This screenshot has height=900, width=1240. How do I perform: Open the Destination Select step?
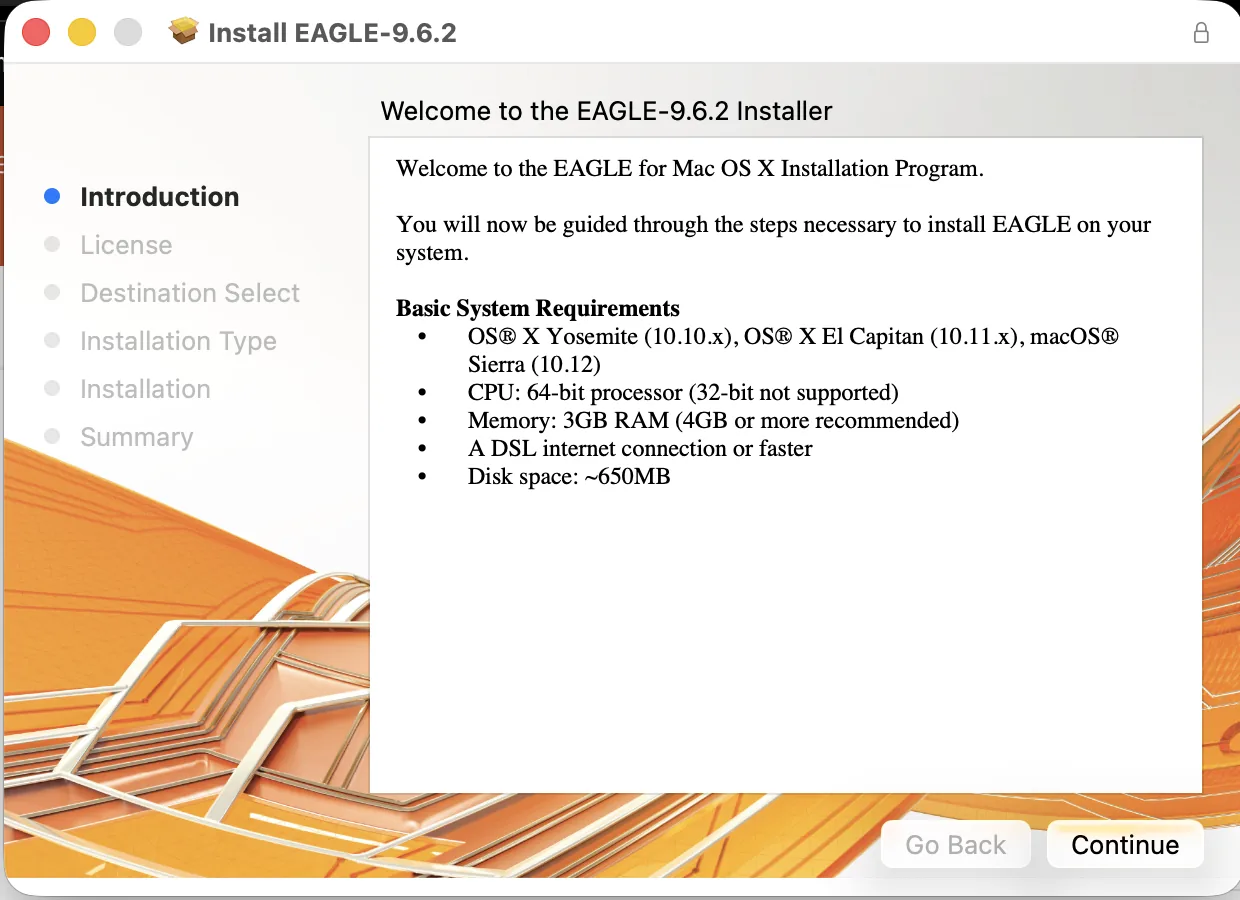click(x=189, y=292)
